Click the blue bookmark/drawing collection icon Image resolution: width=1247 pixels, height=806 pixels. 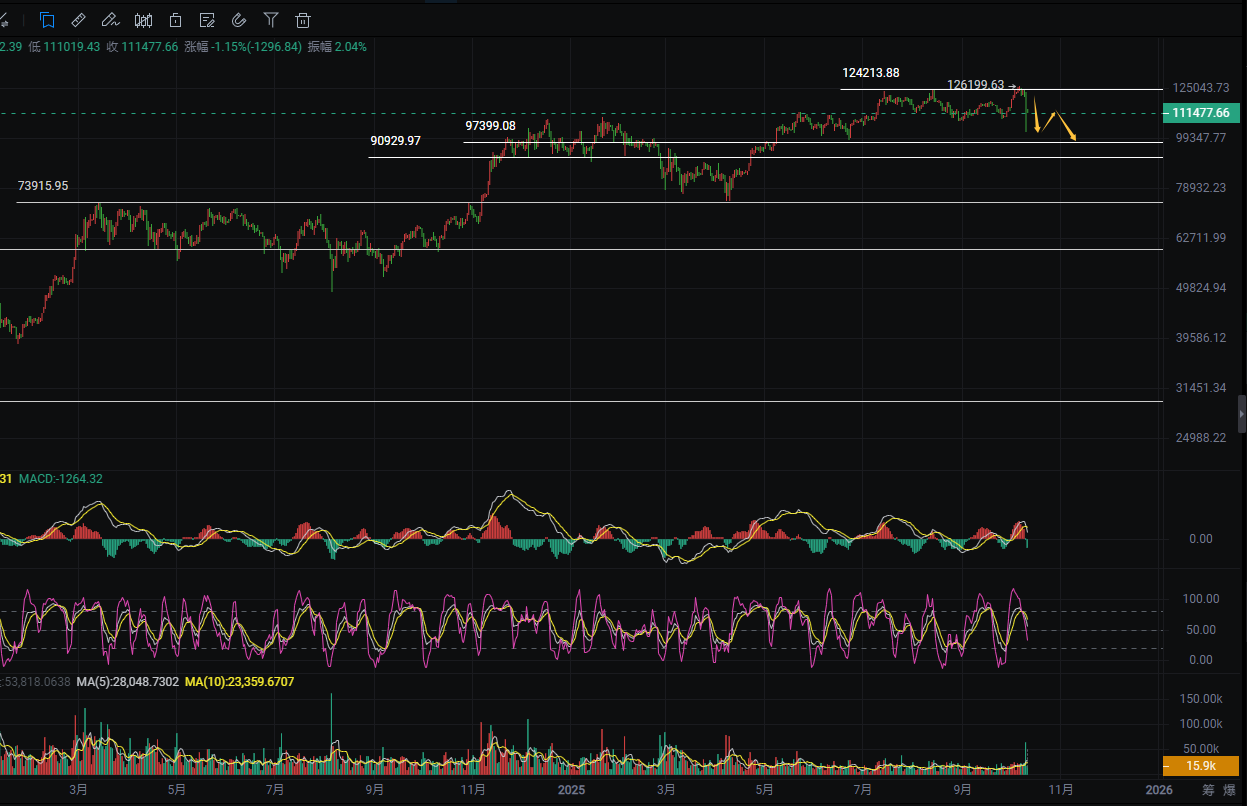tap(47, 19)
